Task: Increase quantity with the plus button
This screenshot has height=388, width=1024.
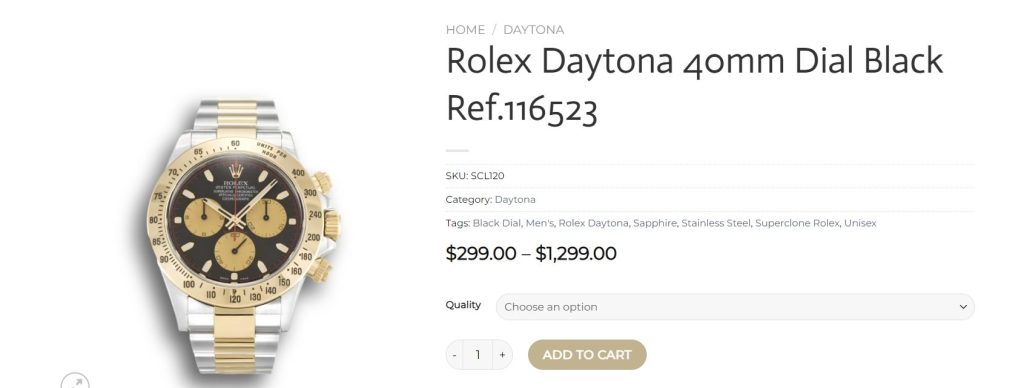Action: click(x=502, y=355)
